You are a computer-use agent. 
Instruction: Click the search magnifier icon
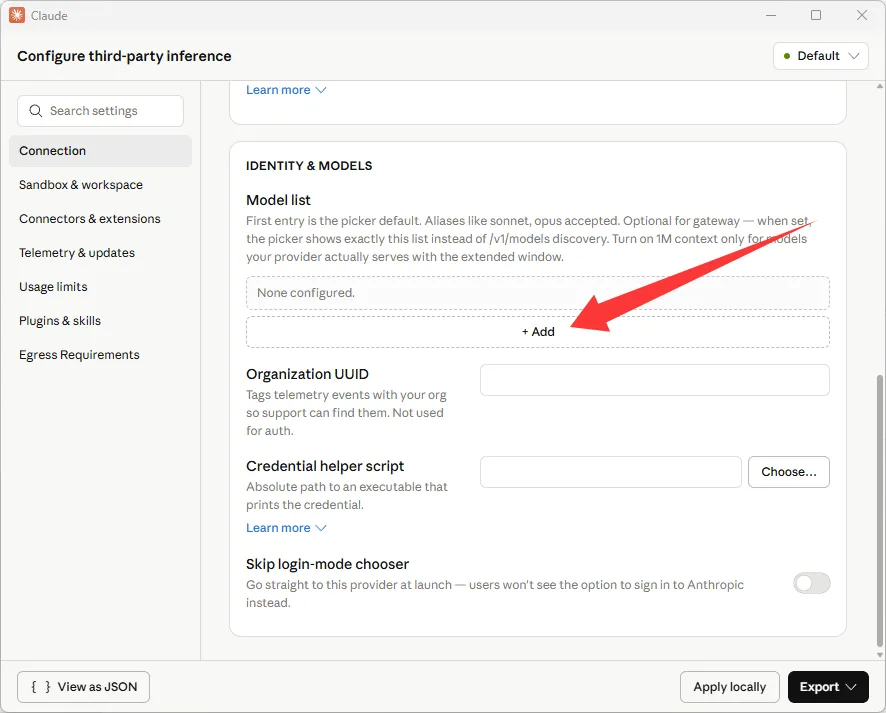tap(36, 111)
